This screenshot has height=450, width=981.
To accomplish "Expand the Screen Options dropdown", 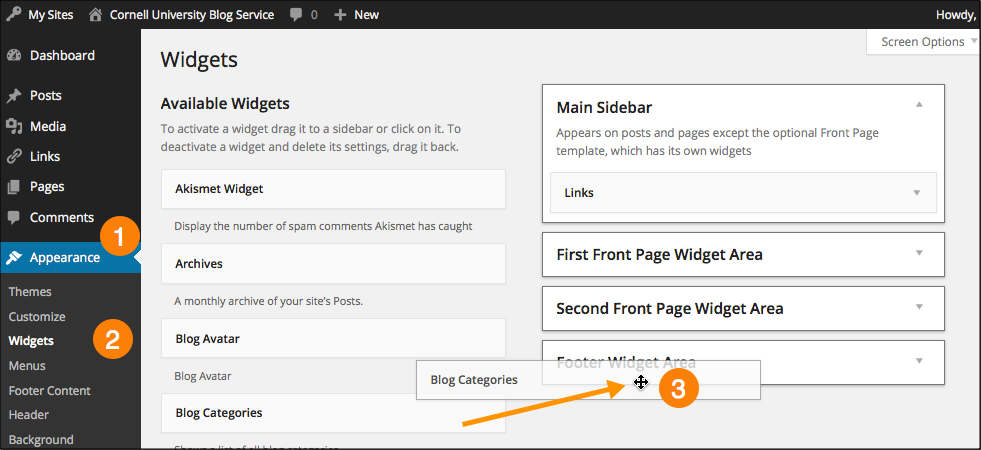I will (x=923, y=42).
